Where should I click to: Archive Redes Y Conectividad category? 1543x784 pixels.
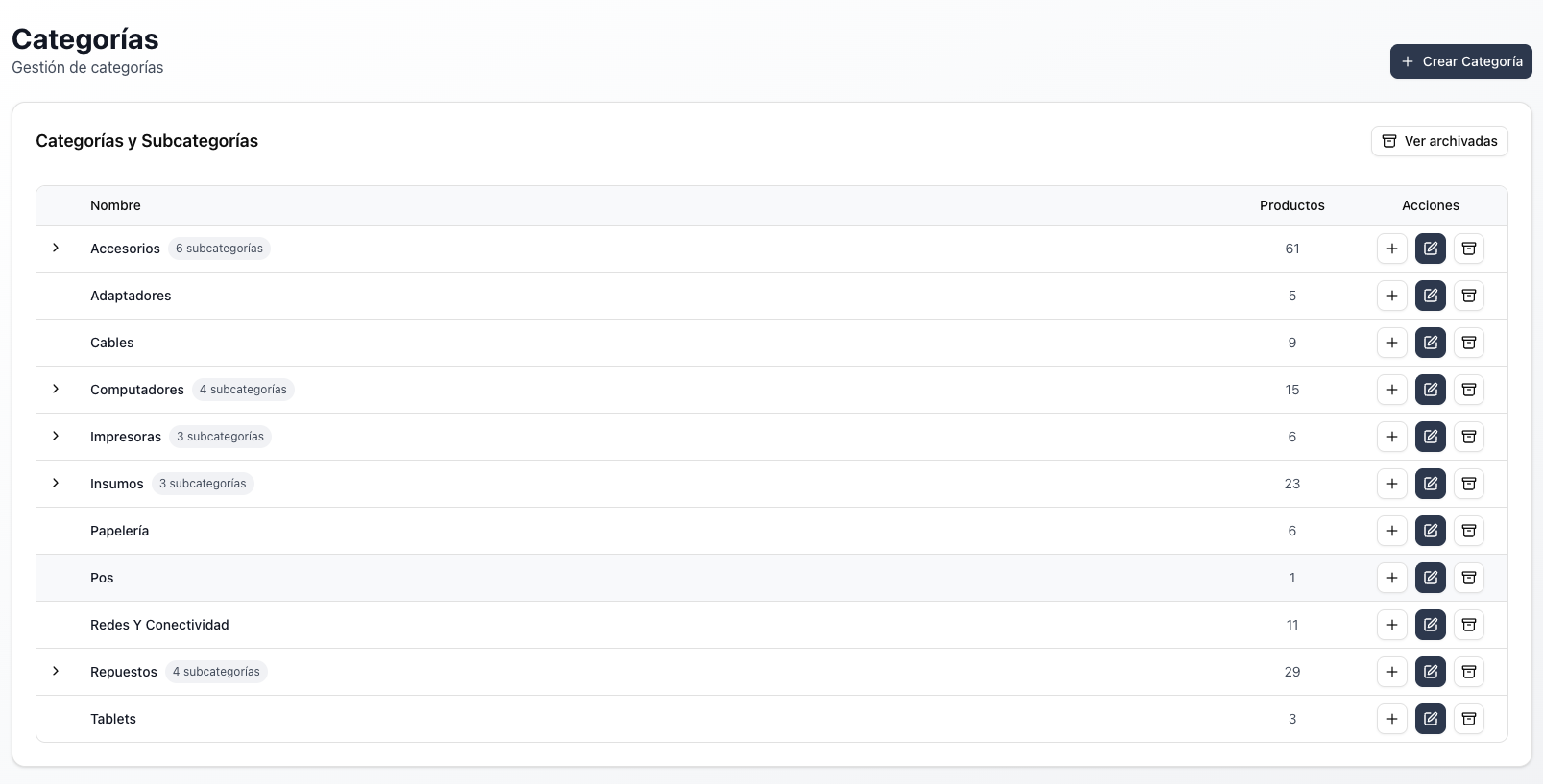click(1469, 625)
